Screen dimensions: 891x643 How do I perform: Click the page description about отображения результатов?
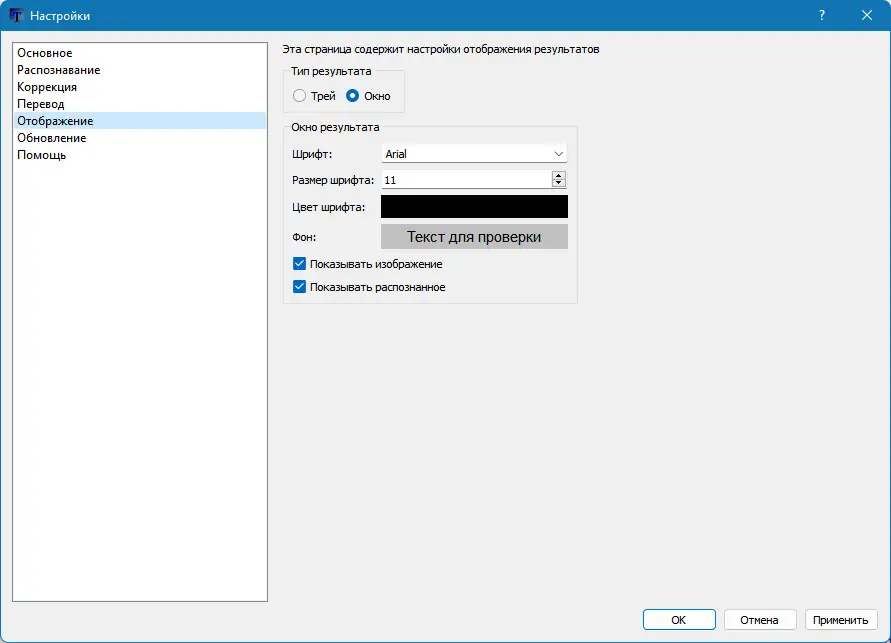(441, 49)
